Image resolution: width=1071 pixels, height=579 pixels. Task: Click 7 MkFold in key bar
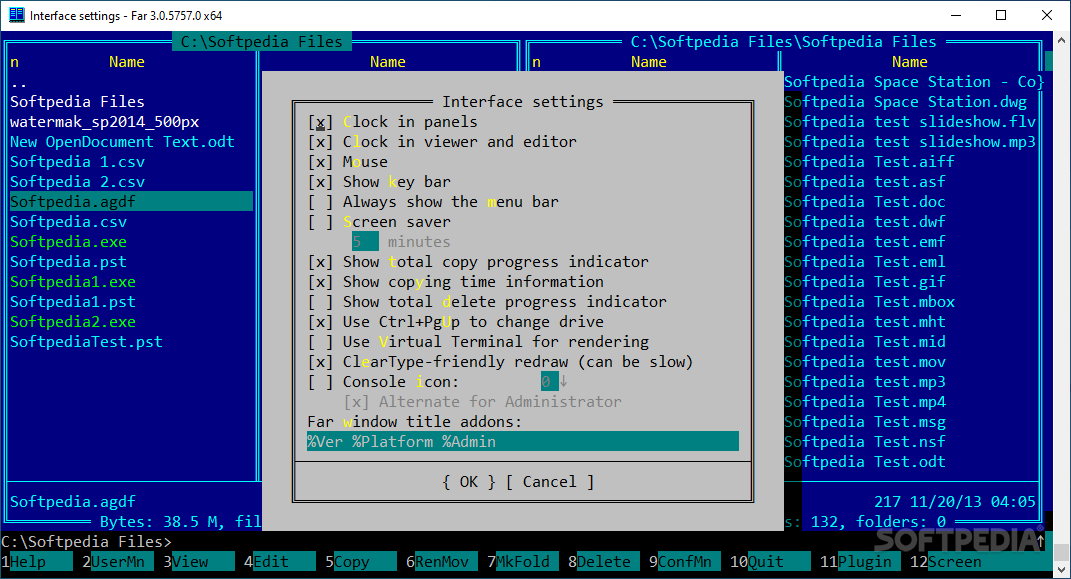[523, 562]
